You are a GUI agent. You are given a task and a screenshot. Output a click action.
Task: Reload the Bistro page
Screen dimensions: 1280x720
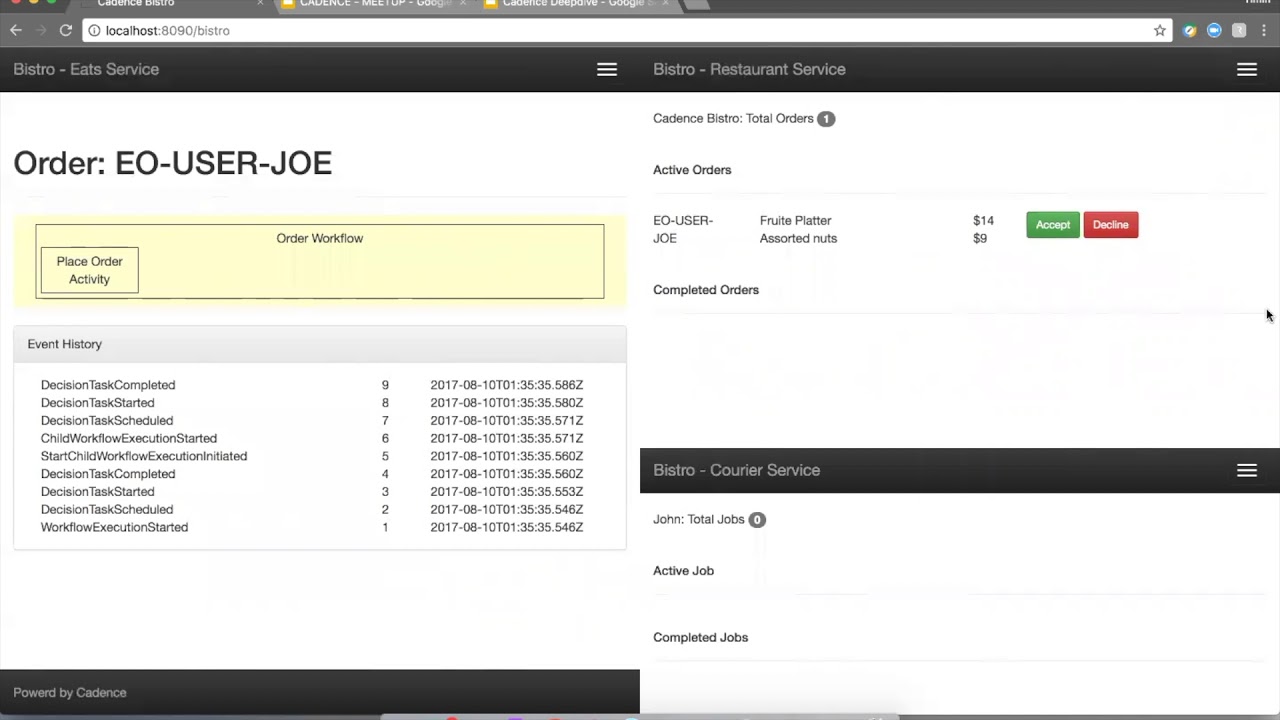tap(66, 30)
